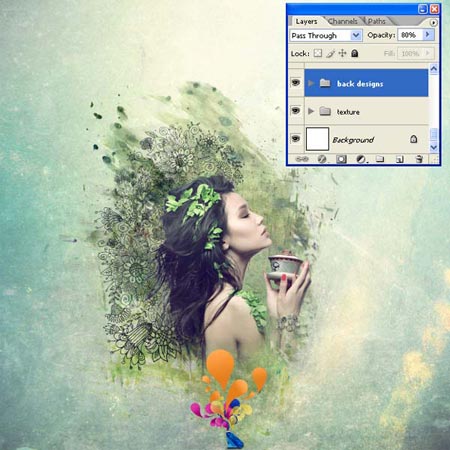The height and width of the screenshot is (450, 450).
Task: Close the Layers palette window
Action: 434,9
